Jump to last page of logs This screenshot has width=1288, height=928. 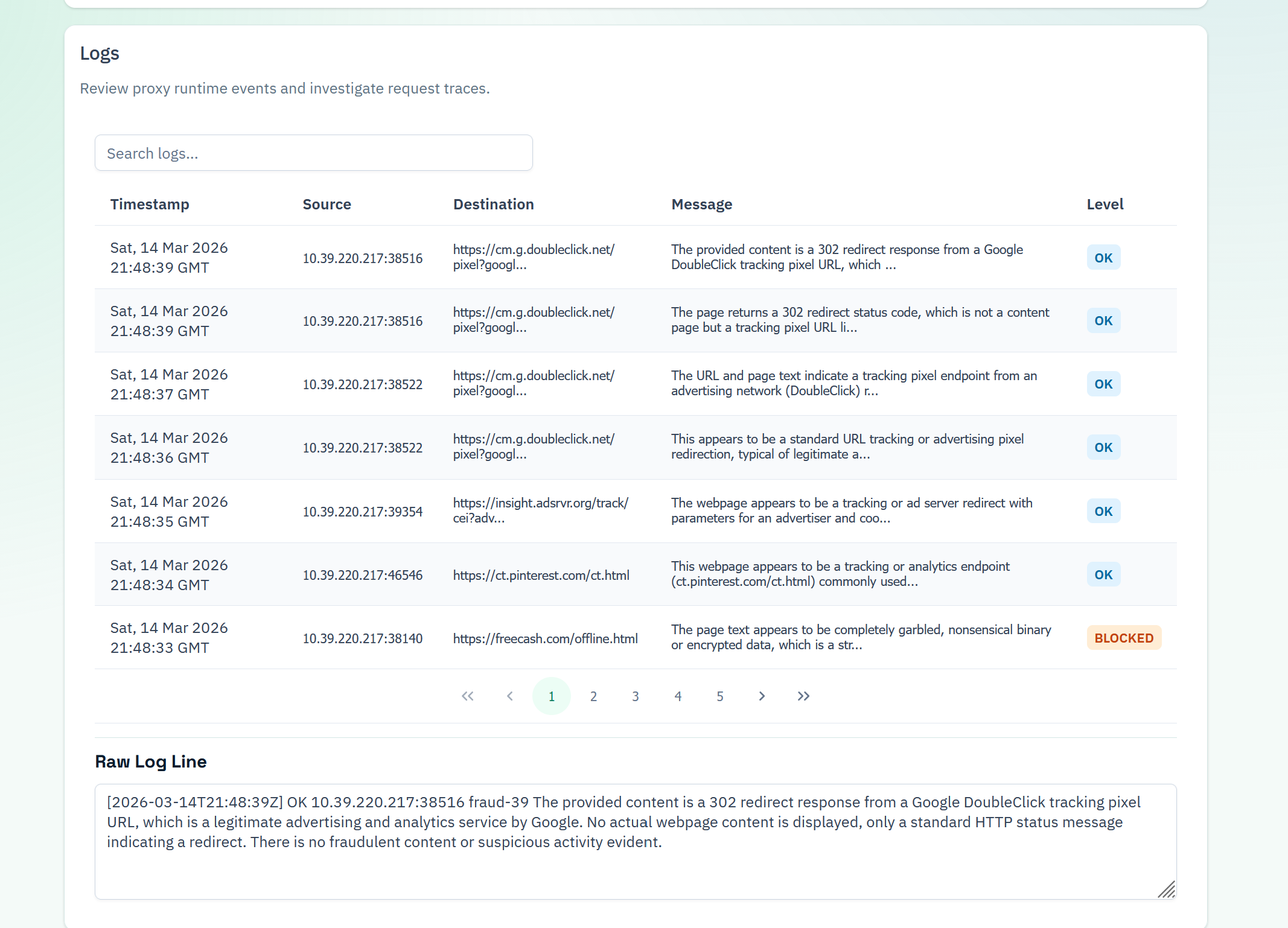(x=803, y=696)
